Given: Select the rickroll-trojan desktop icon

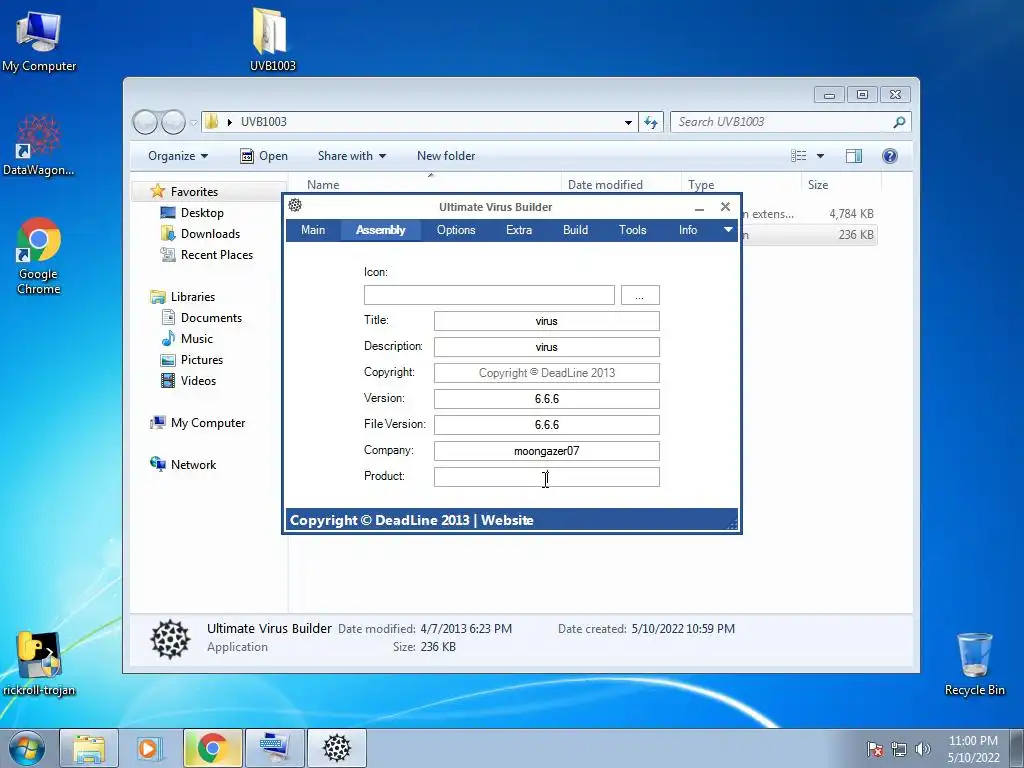Looking at the screenshot, I should (x=39, y=664).
